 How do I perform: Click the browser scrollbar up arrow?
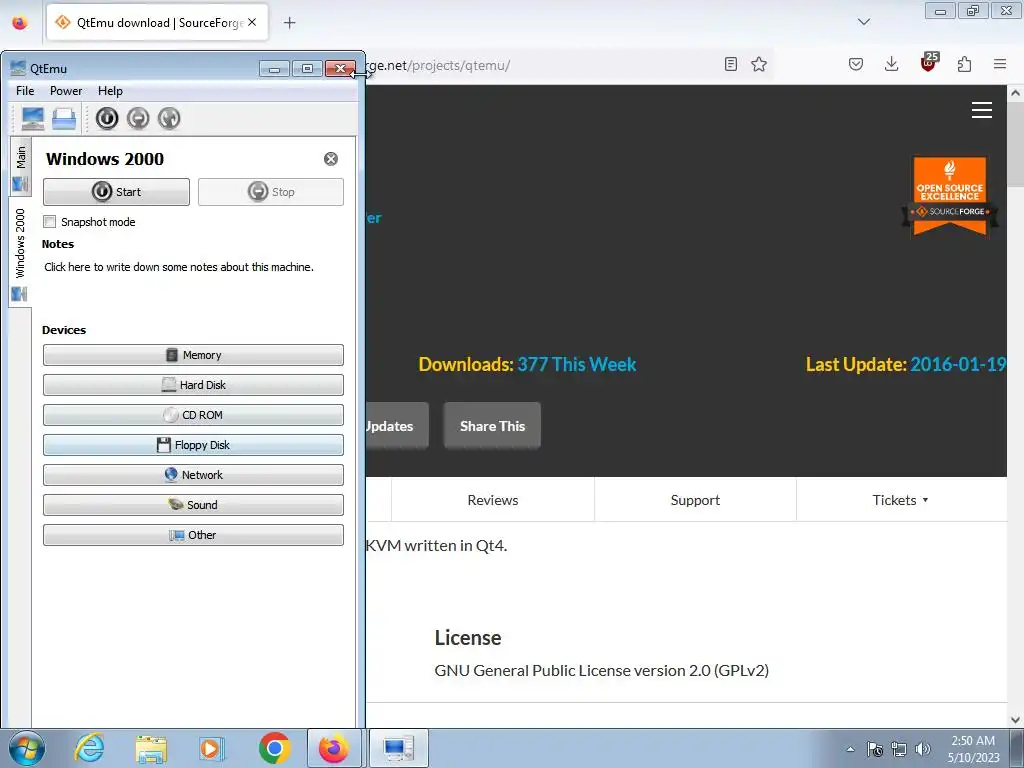(x=1016, y=93)
